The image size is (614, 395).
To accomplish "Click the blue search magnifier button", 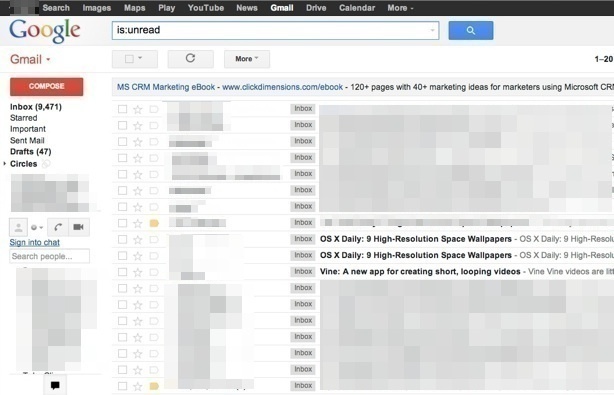I will (471, 31).
